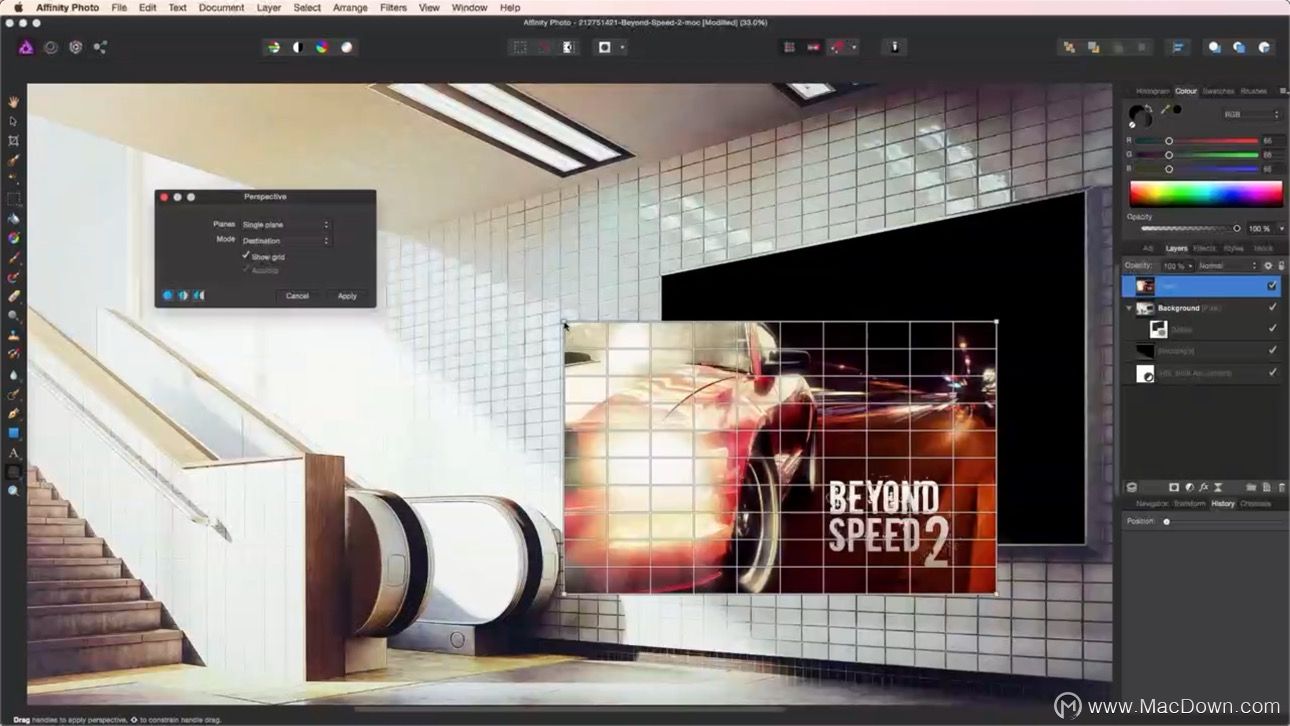Click the colour picker eyedropper icon

[x=1164, y=108]
